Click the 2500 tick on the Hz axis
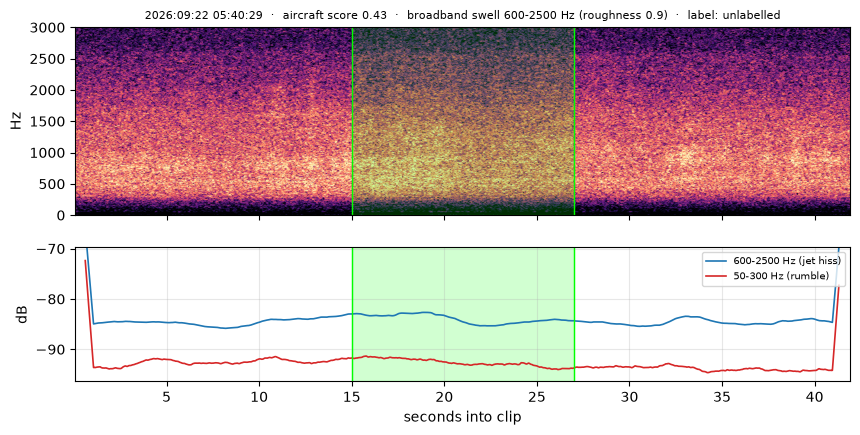The image size is (860, 435). [50, 59]
